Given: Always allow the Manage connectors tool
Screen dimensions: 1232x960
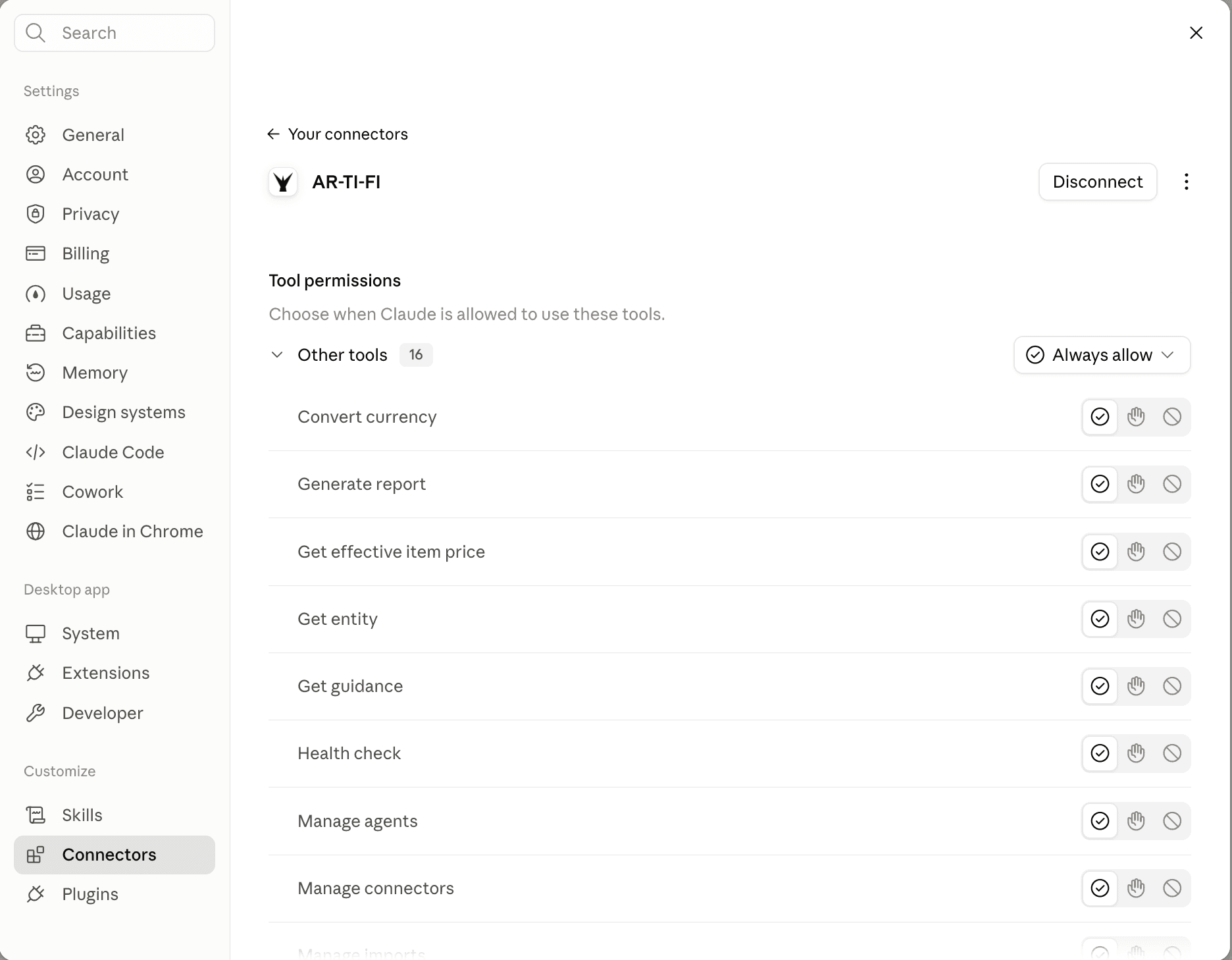Looking at the screenshot, I should click(x=1100, y=888).
